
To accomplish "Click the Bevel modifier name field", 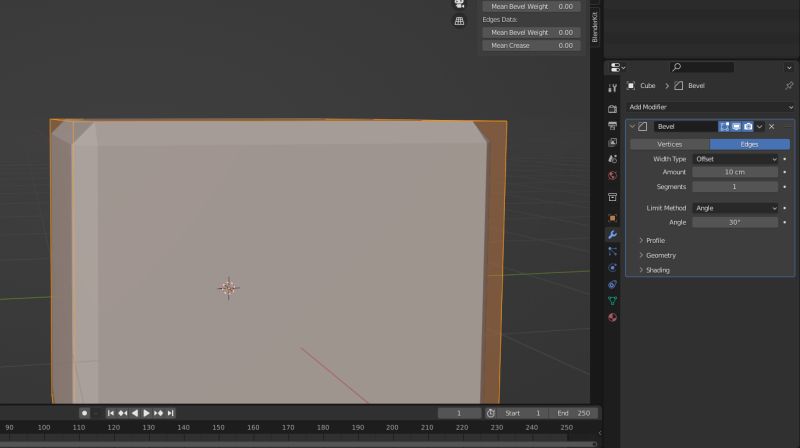I will [x=685, y=127].
